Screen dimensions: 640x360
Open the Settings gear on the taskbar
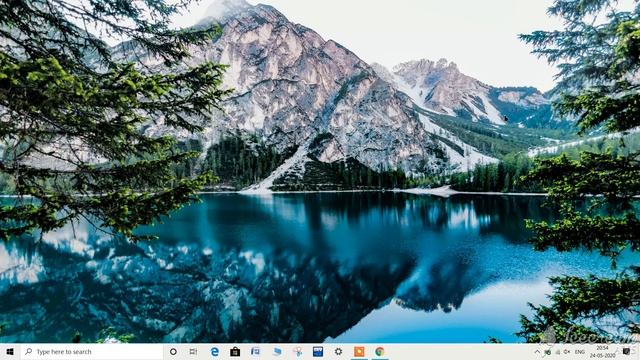click(338, 351)
